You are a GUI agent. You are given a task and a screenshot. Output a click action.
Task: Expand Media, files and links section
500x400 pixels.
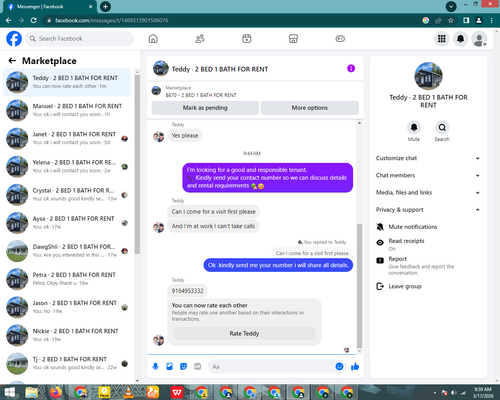click(428, 192)
